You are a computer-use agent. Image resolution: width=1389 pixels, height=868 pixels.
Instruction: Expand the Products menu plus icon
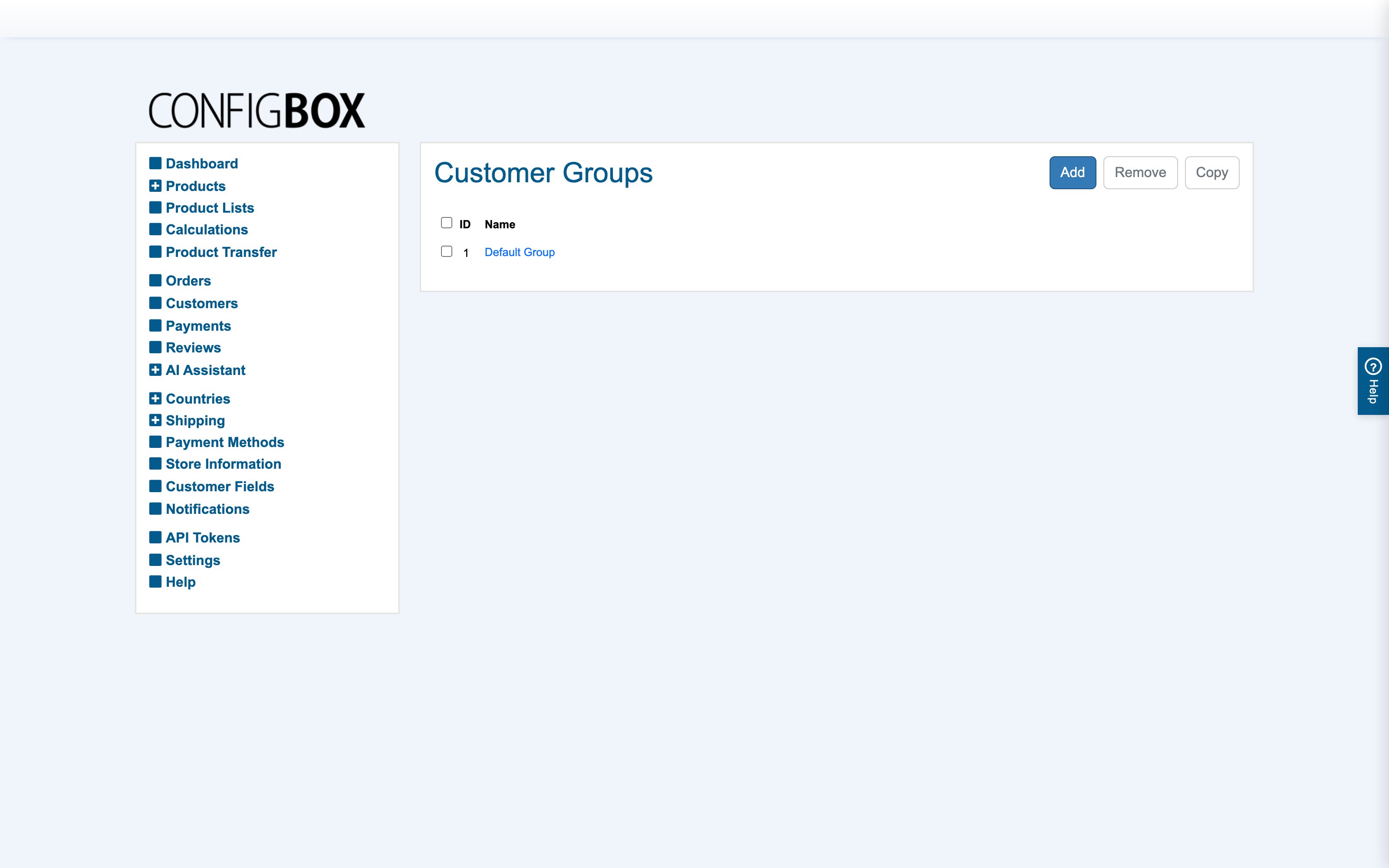tap(155, 185)
